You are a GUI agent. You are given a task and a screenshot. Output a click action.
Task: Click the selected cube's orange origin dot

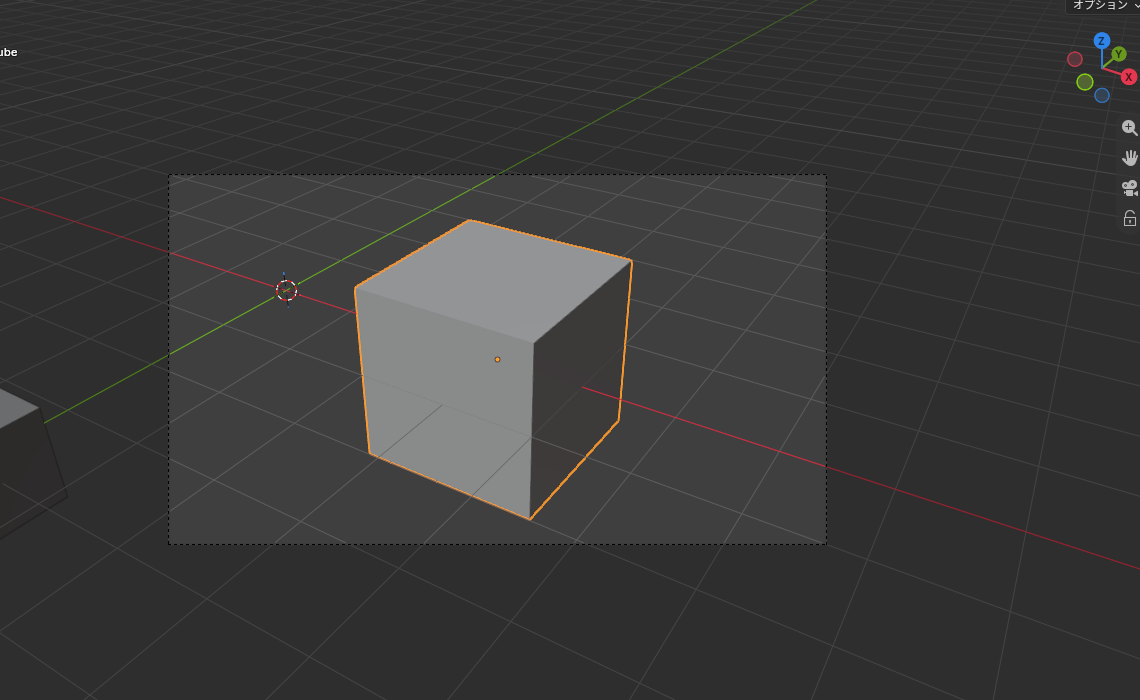coord(497,359)
